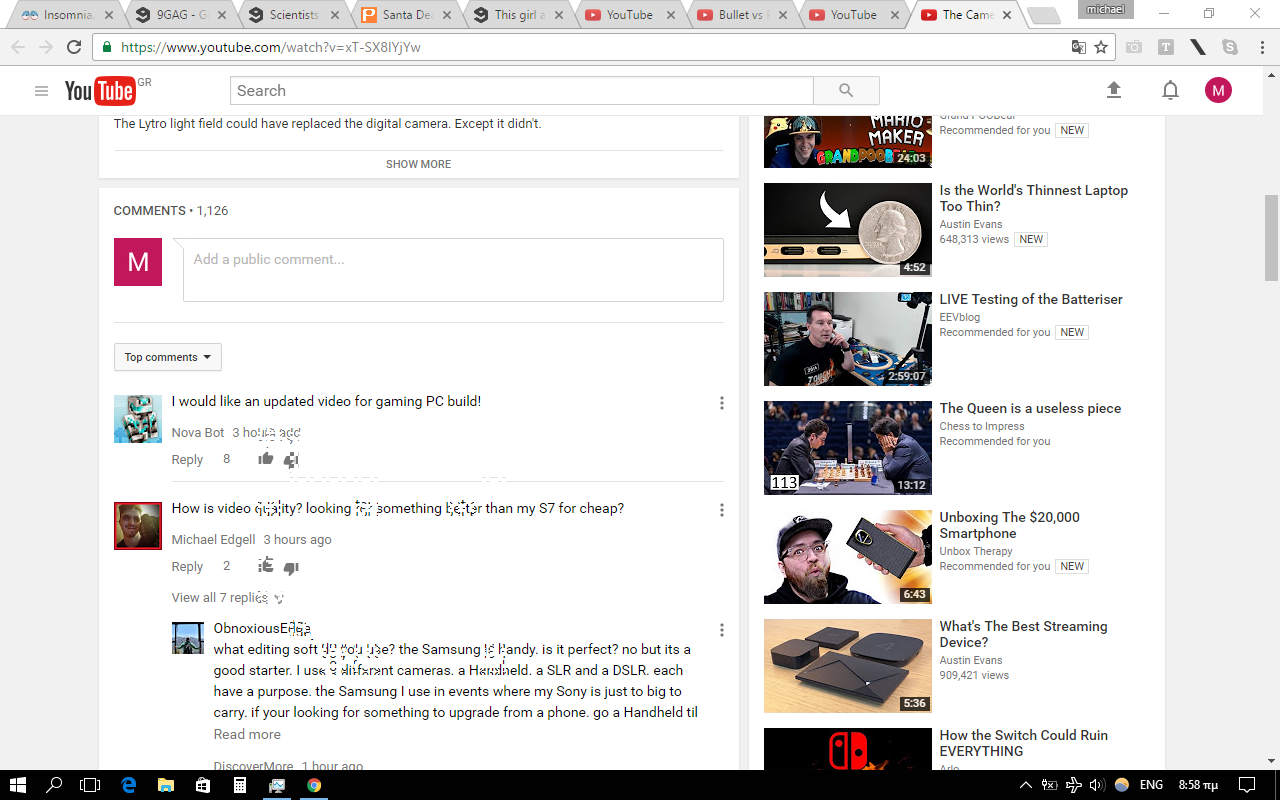1280x800 pixels.
Task: Bookmark this page with the star icon
Action: click(1101, 47)
